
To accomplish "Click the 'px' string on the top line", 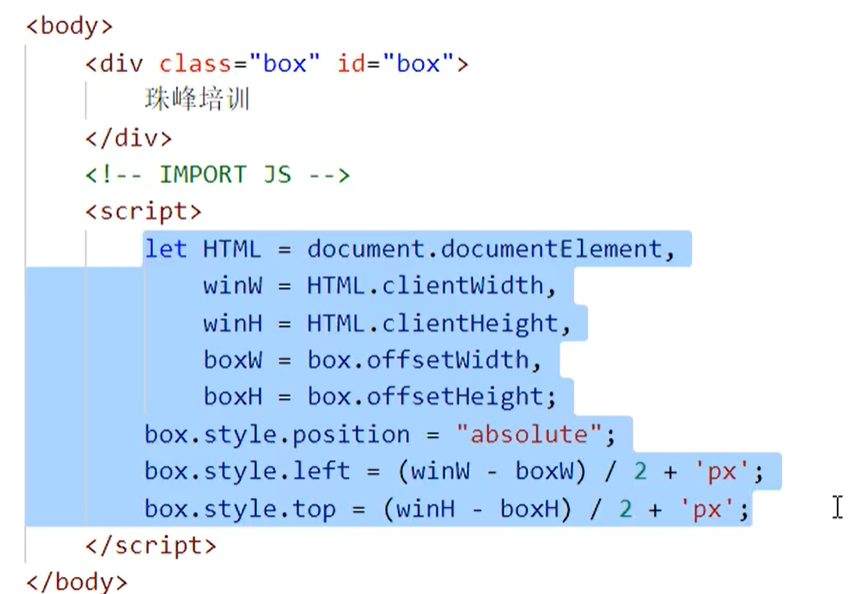I will point(707,509).
